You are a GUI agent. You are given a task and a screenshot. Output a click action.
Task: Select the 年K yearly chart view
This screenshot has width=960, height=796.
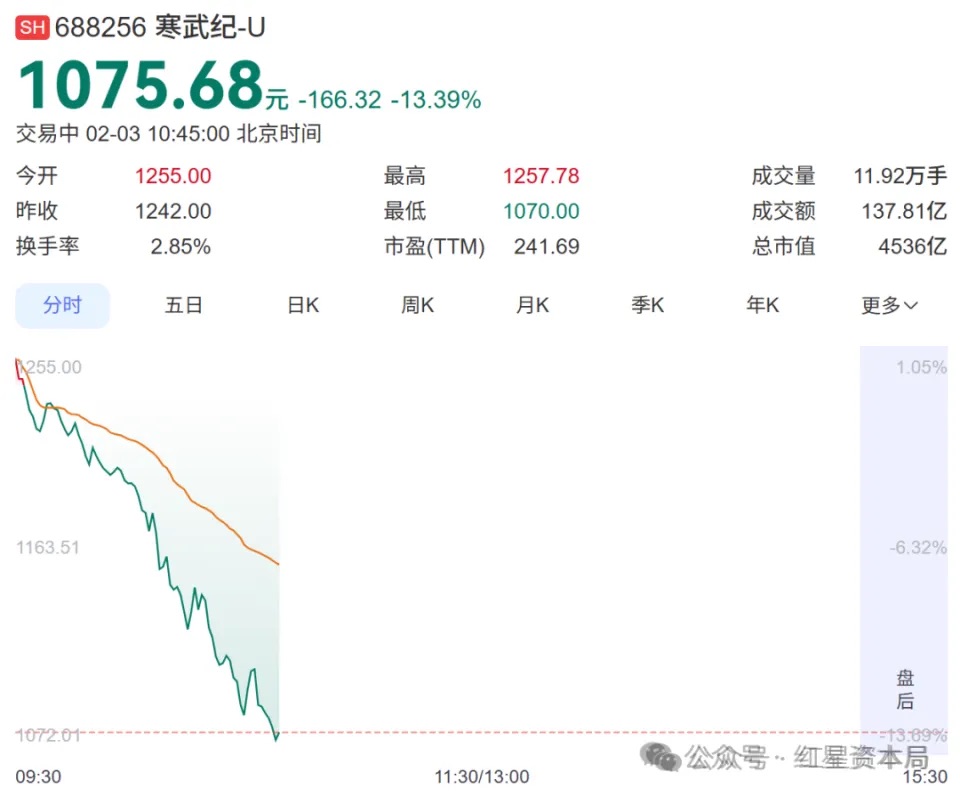pos(761,306)
